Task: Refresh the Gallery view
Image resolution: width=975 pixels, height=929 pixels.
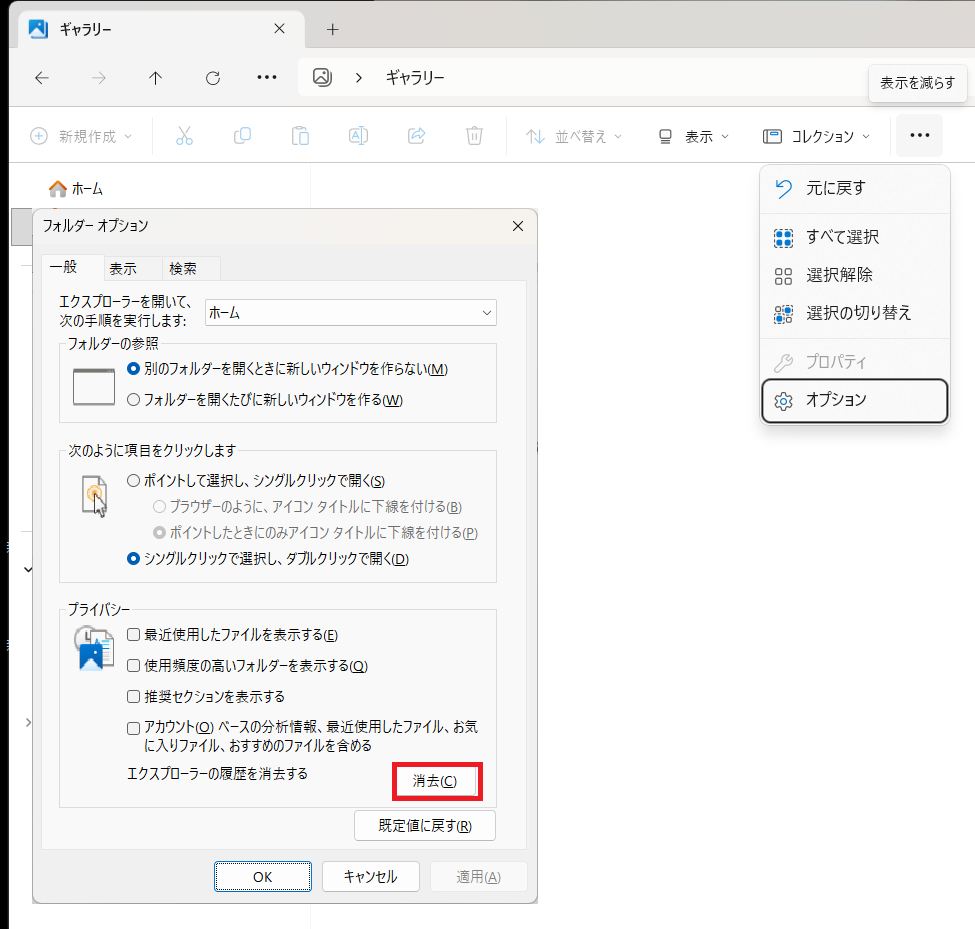Action: [213, 78]
